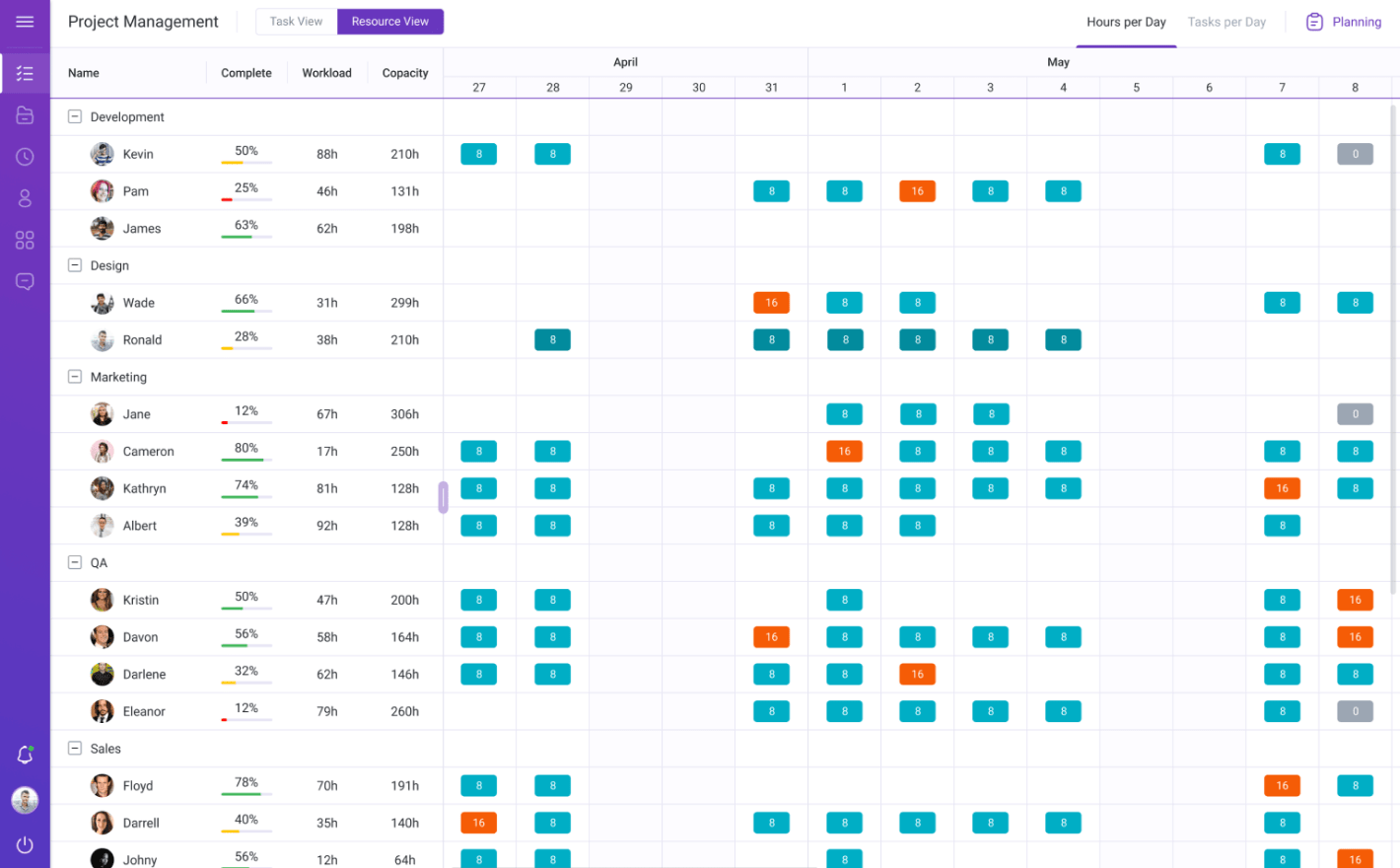
Task: Select the apps grid icon in sidebar
Action: click(x=25, y=240)
